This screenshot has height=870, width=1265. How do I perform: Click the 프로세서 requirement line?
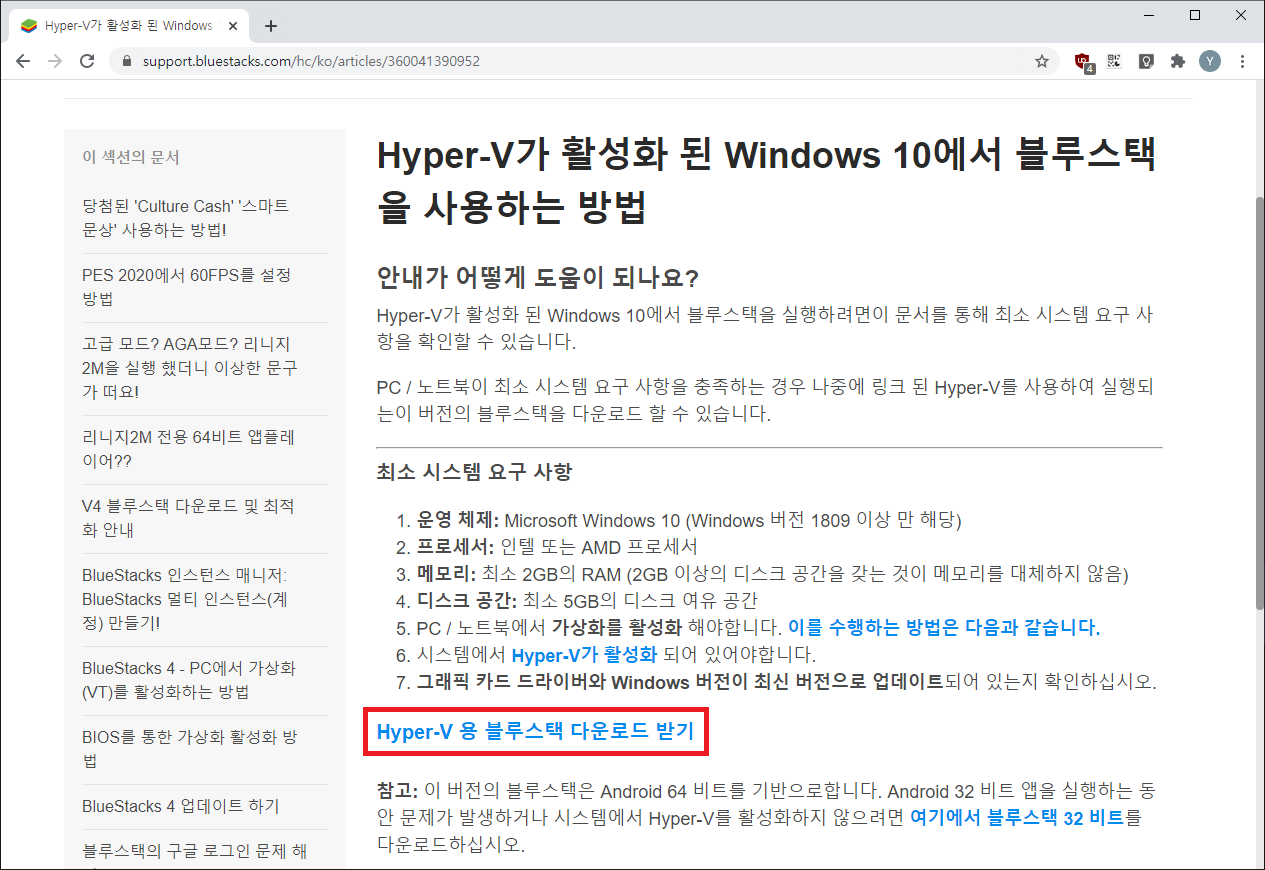coord(557,547)
